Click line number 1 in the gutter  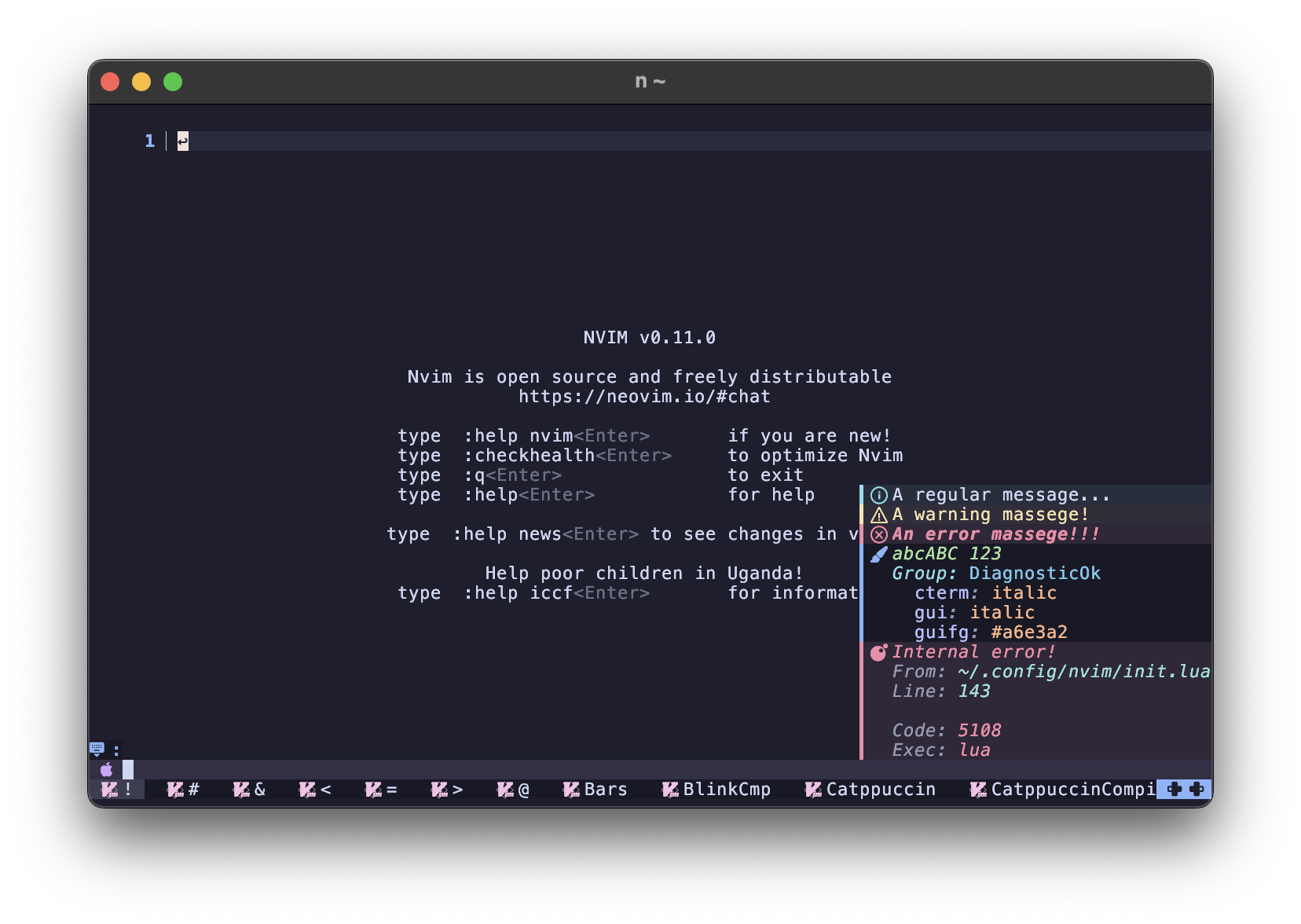(x=148, y=141)
